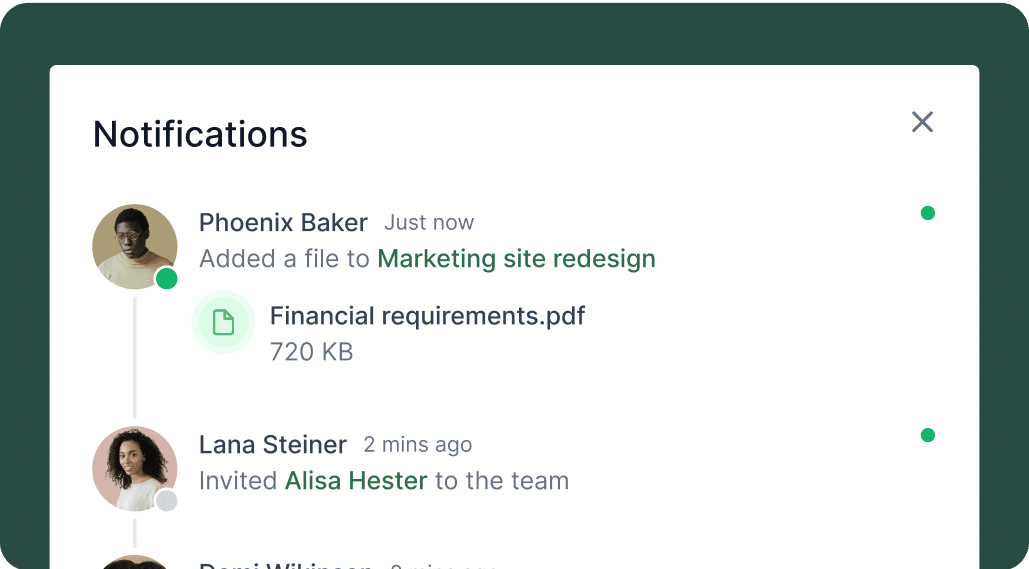Image resolution: width=1029 pixels, height=569 pixels.
Task: Click unread dot on Lana Steiner notification
Action: point(927,435)
